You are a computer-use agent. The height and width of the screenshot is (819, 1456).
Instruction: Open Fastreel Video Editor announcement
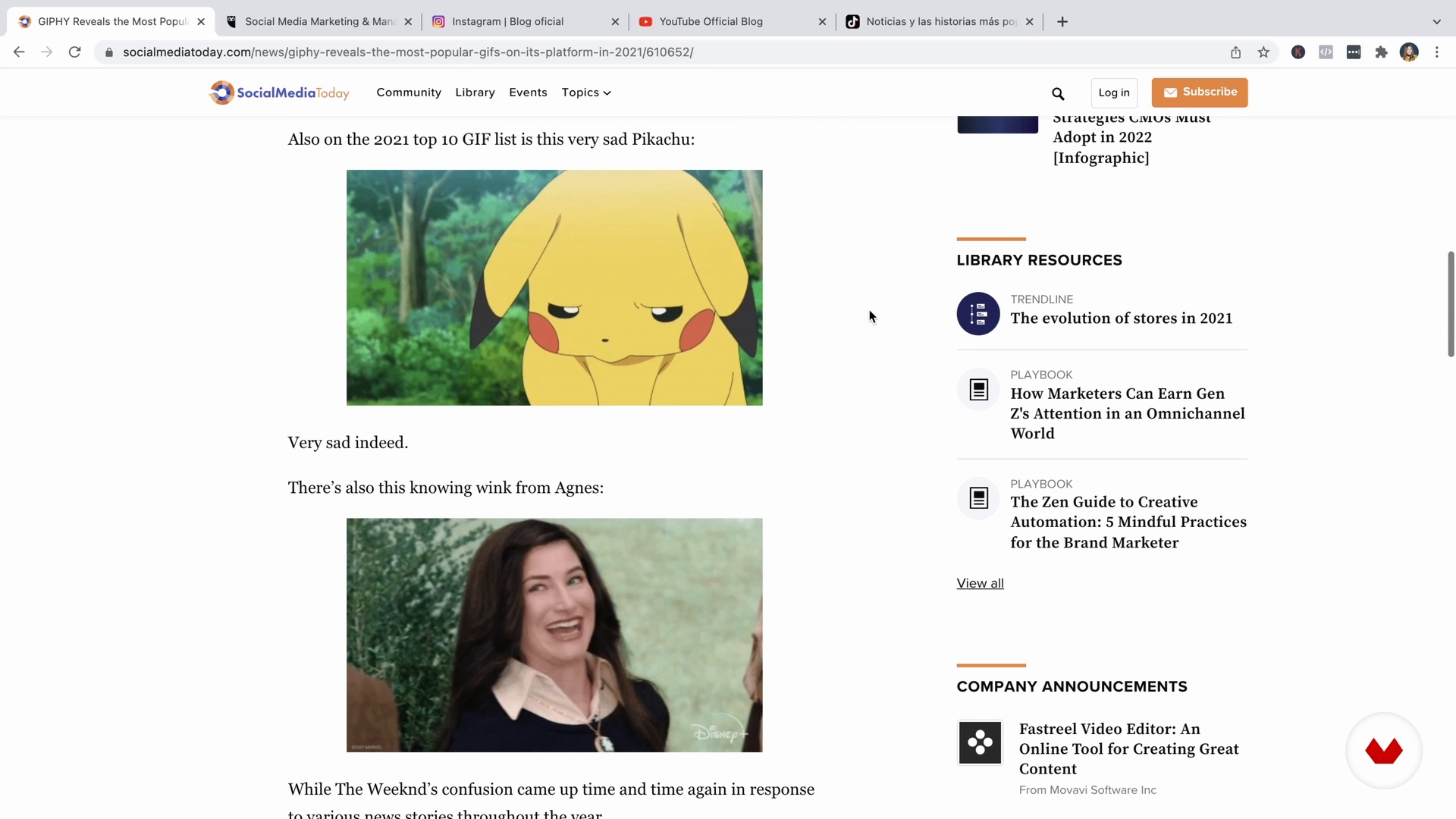point(1128,748)
